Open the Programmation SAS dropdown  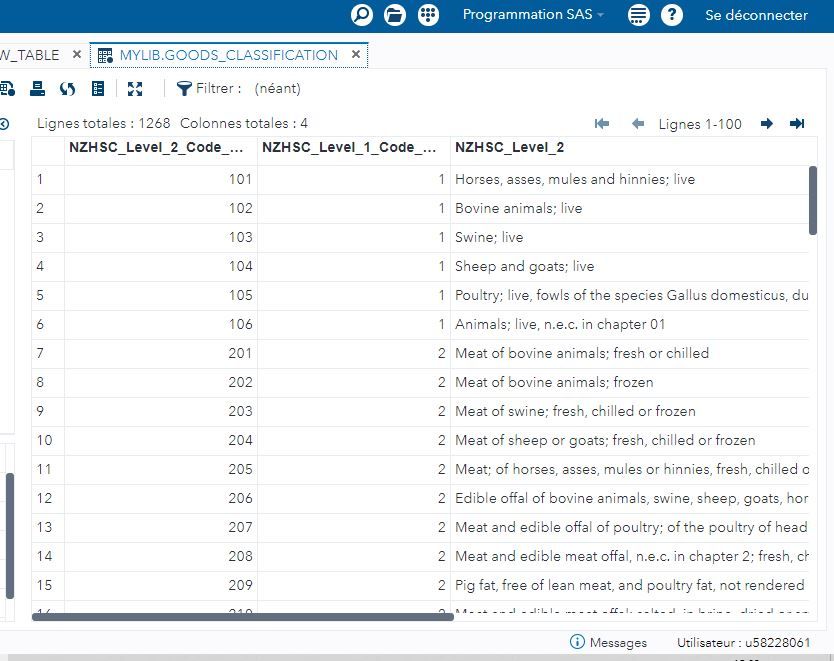click(531, 15)
